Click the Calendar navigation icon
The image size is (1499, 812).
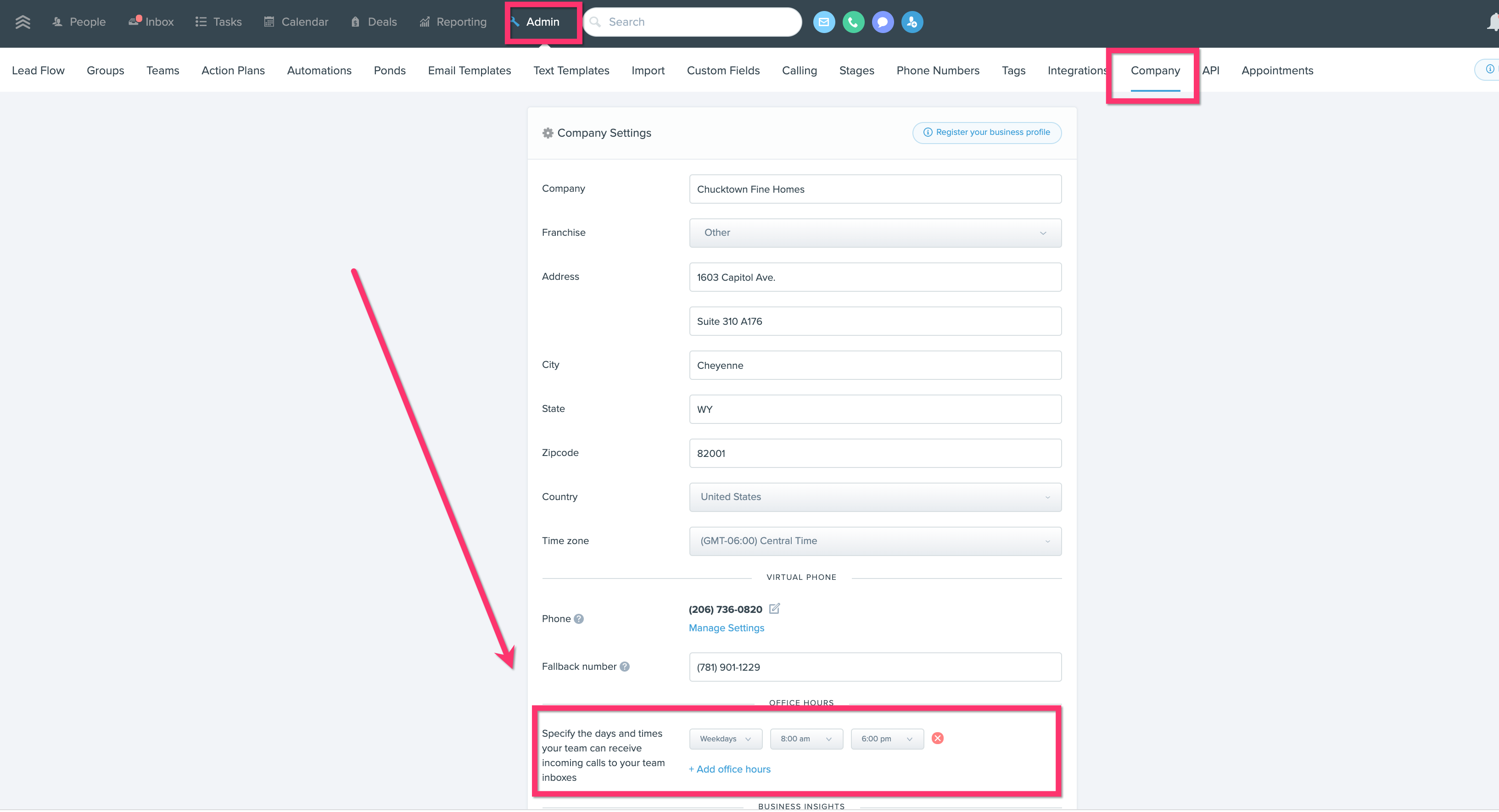click(268, 21)
